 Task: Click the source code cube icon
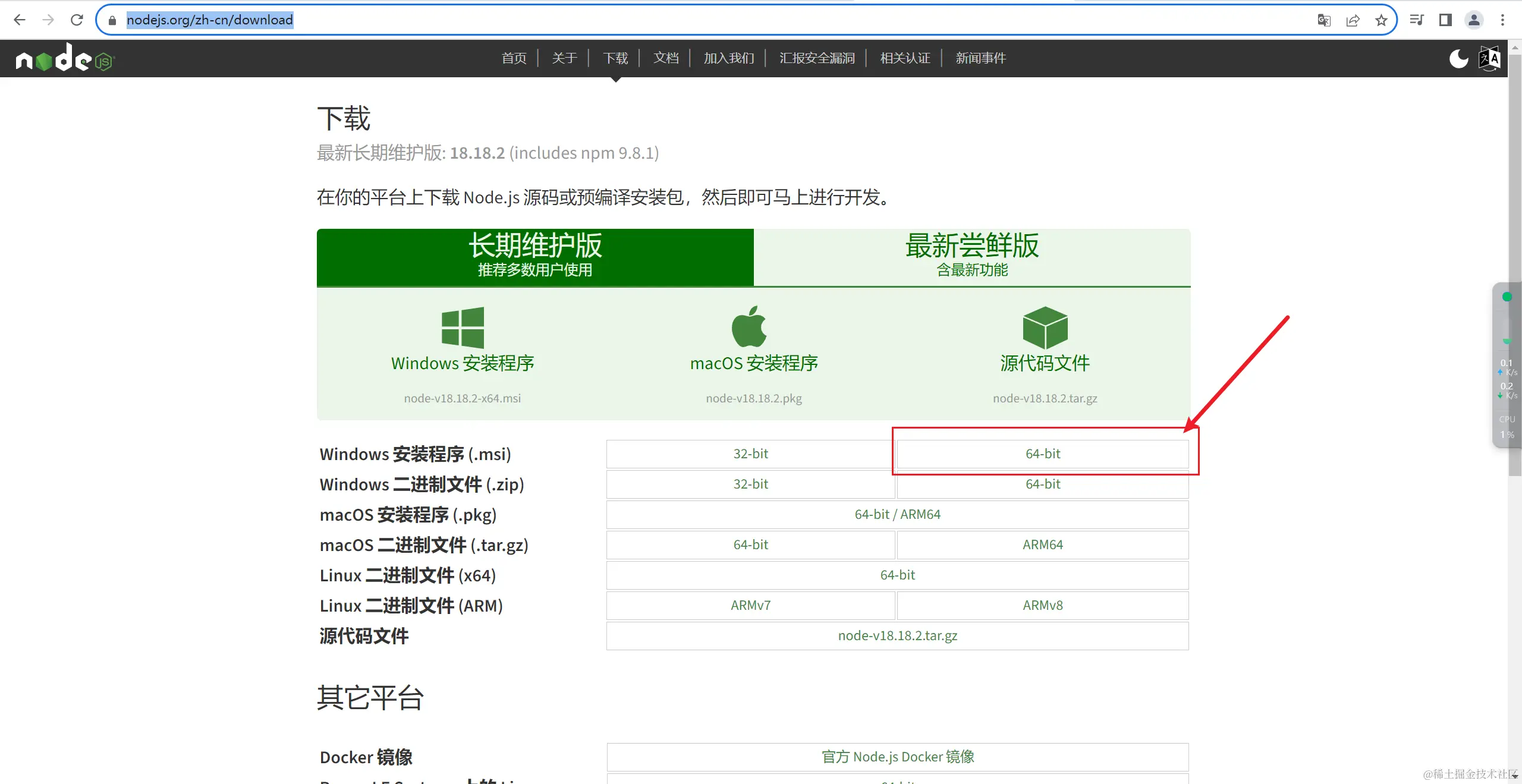(1045, 328)
